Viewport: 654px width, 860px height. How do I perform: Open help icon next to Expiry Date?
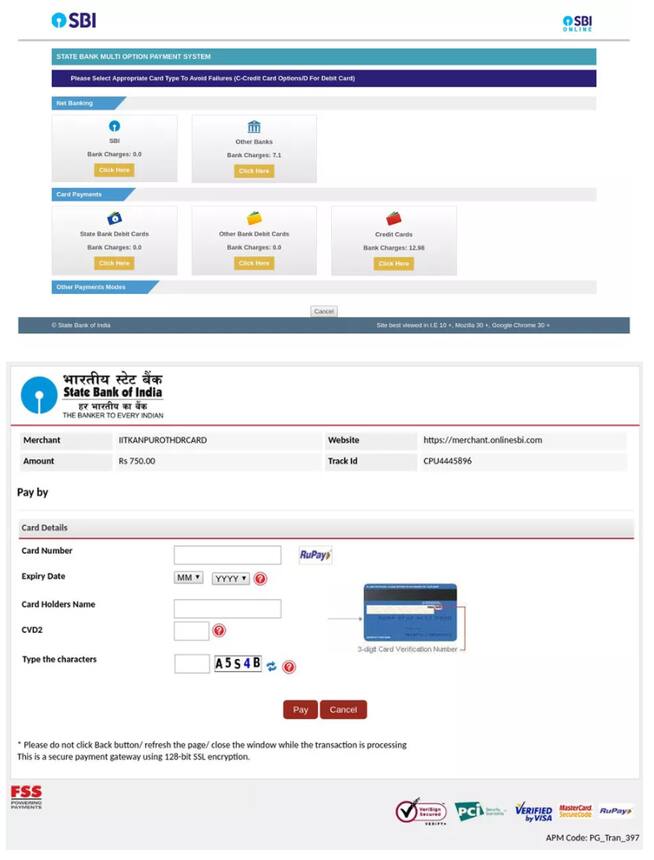point(261,579)
